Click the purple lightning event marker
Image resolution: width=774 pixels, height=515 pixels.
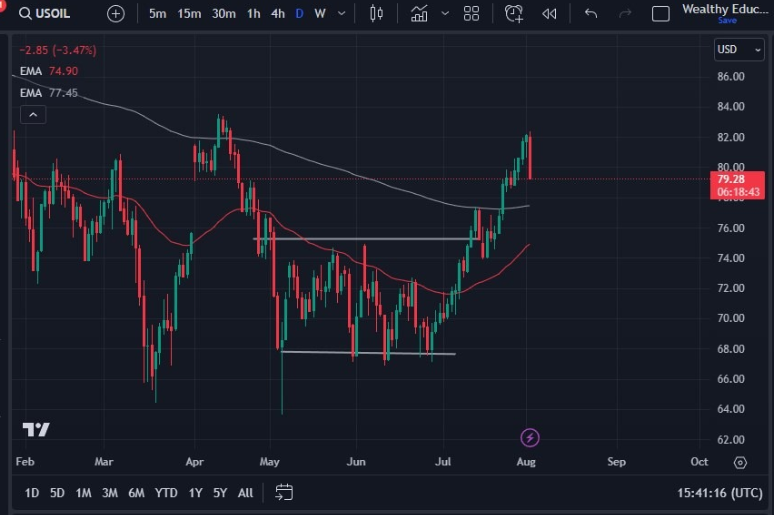(530, 437)
